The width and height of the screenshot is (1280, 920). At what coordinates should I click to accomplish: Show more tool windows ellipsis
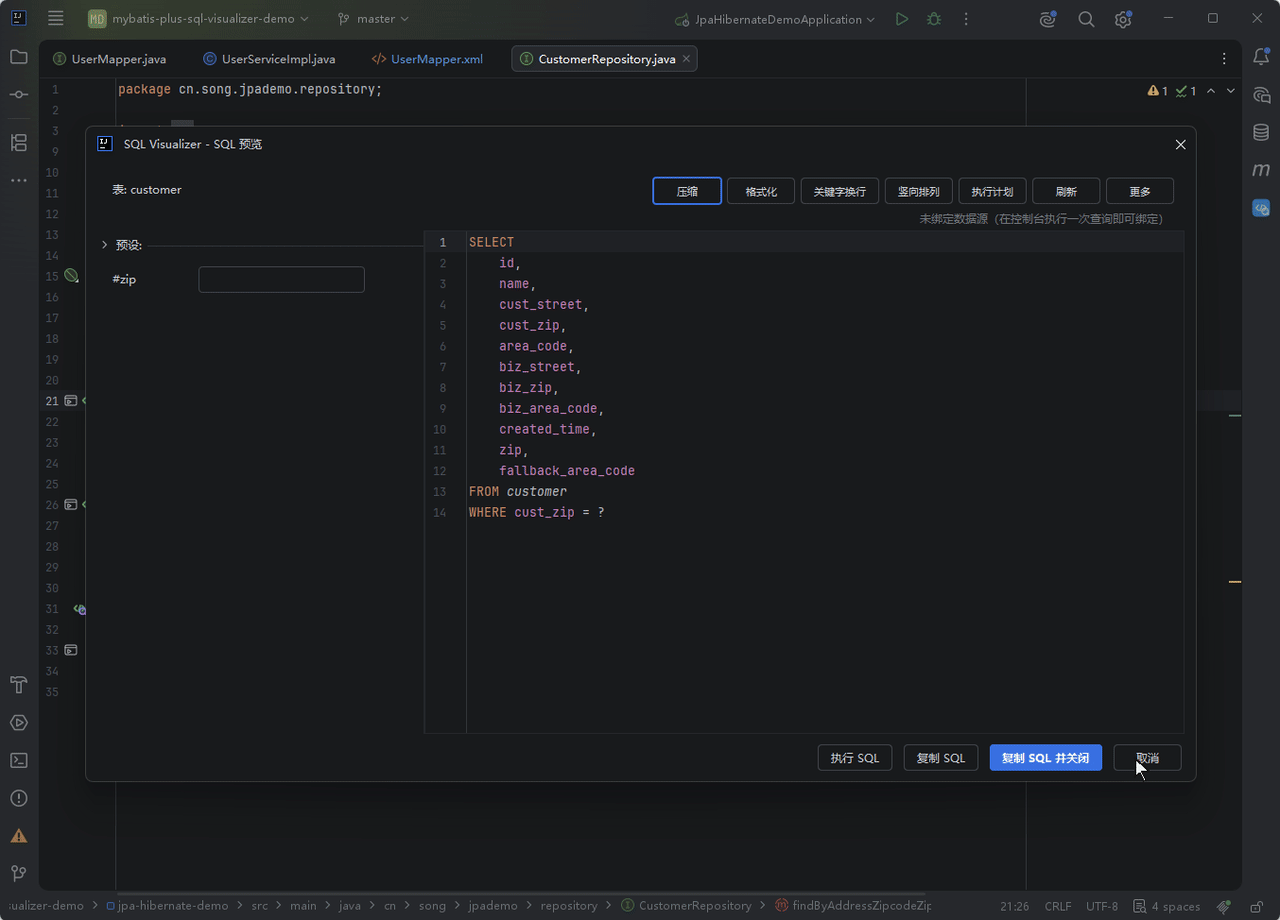tap(18, 180)
